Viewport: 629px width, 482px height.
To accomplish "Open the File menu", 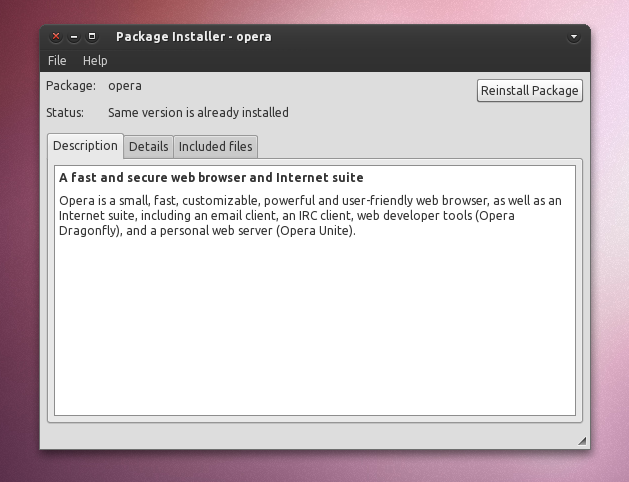I will pyautogui.click(x=57, y=61).
